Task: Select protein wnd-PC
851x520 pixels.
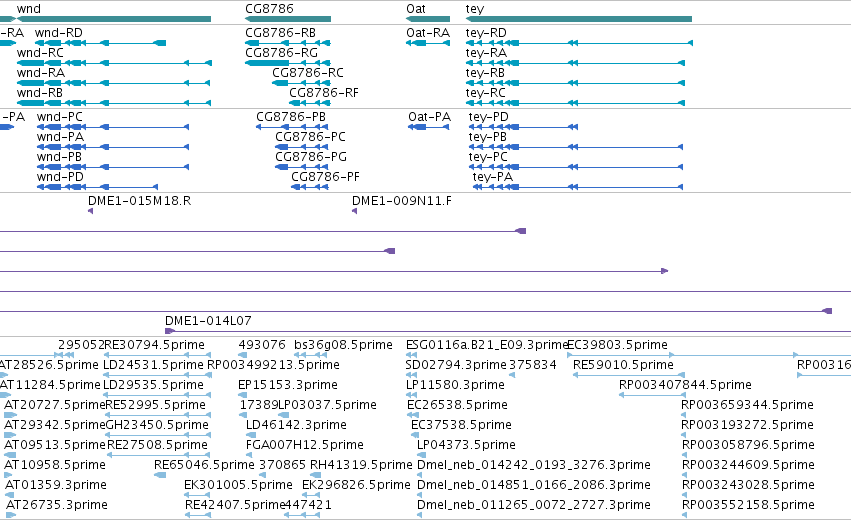Action: tap(60, 117)
